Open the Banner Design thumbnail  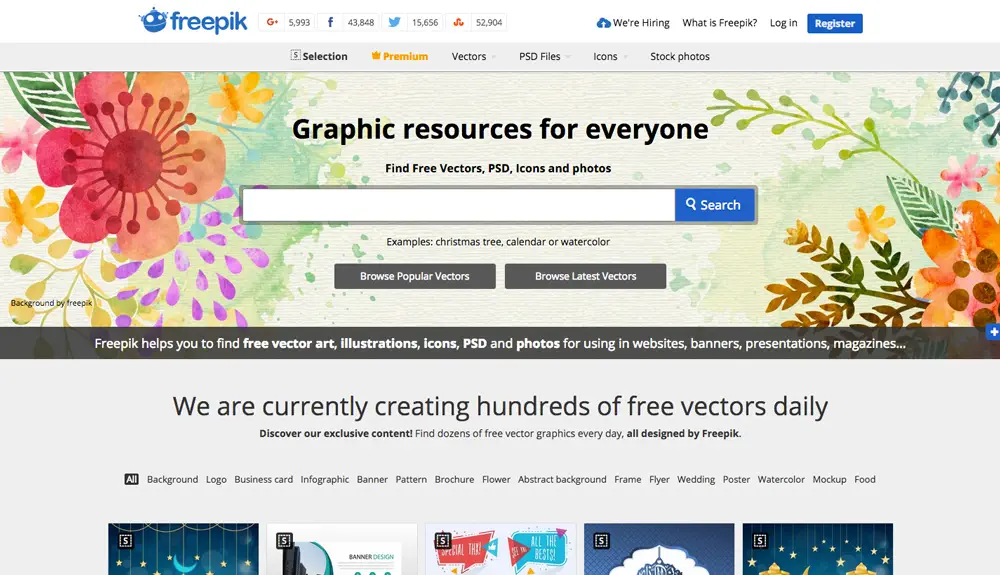point(342,550)
